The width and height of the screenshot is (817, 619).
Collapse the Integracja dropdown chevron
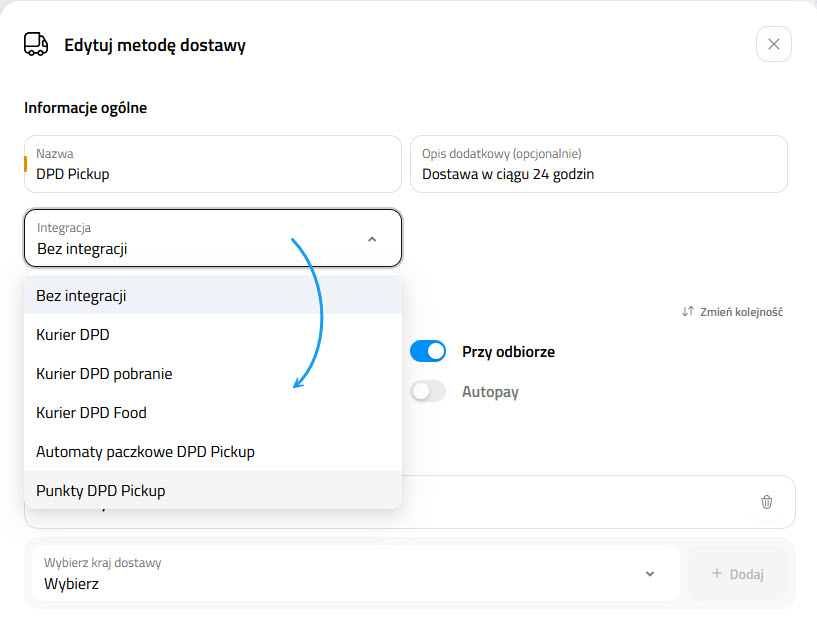tap(372, 239)
